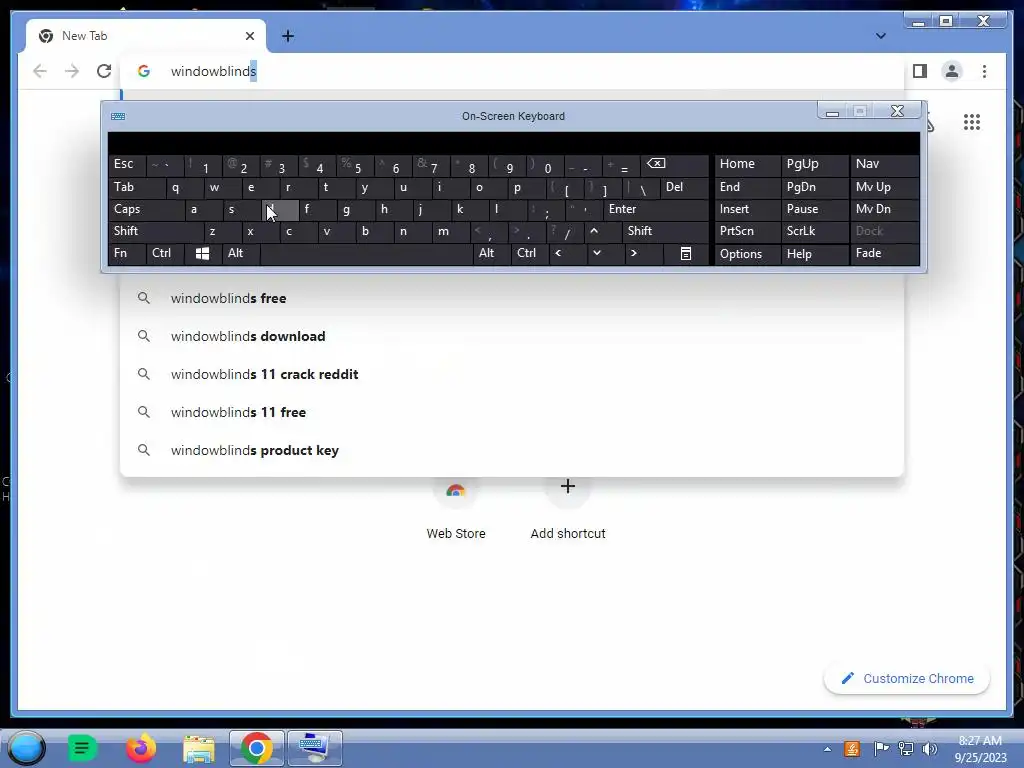Click the Del key on the on-screen keyboard

[684, 187]
